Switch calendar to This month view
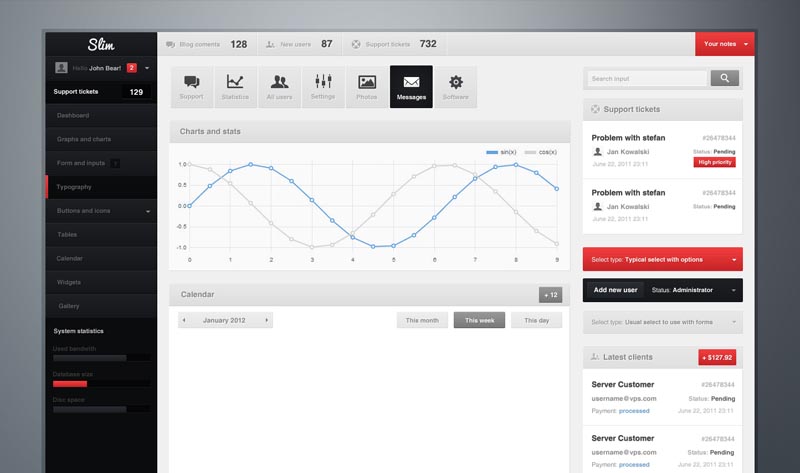Screen dimensions: 800x473 coord(421,320)
